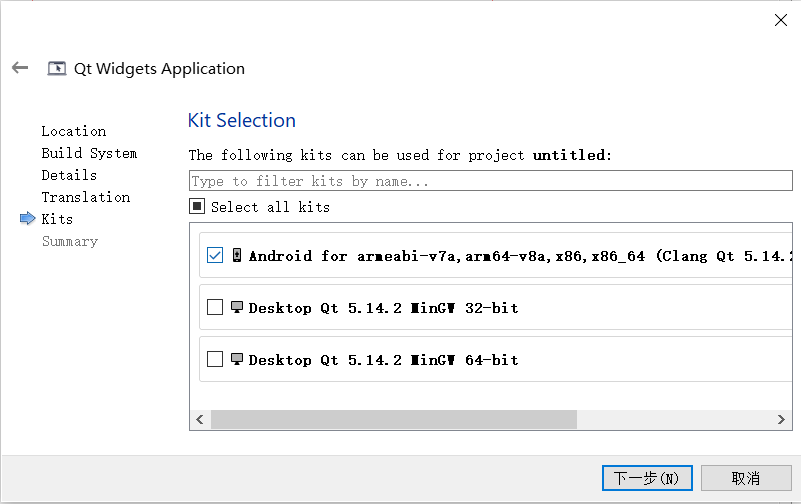Click the 取消 cancel button

click(x=746, y=478)
